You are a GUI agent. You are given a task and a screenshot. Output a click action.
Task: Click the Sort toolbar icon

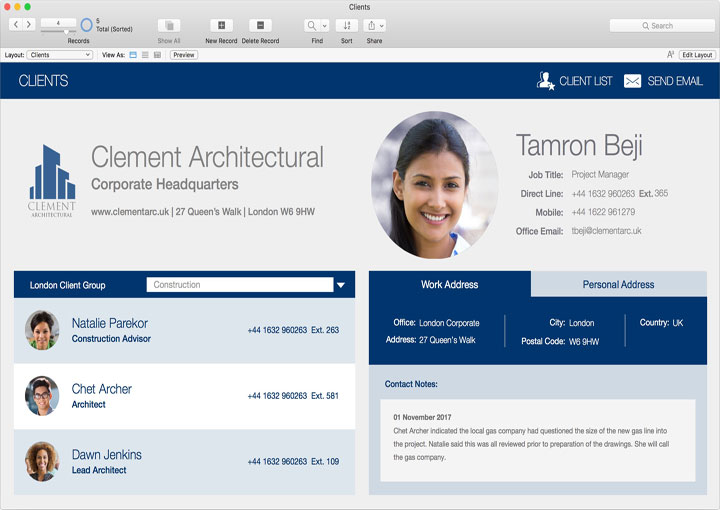coord(346,25)
